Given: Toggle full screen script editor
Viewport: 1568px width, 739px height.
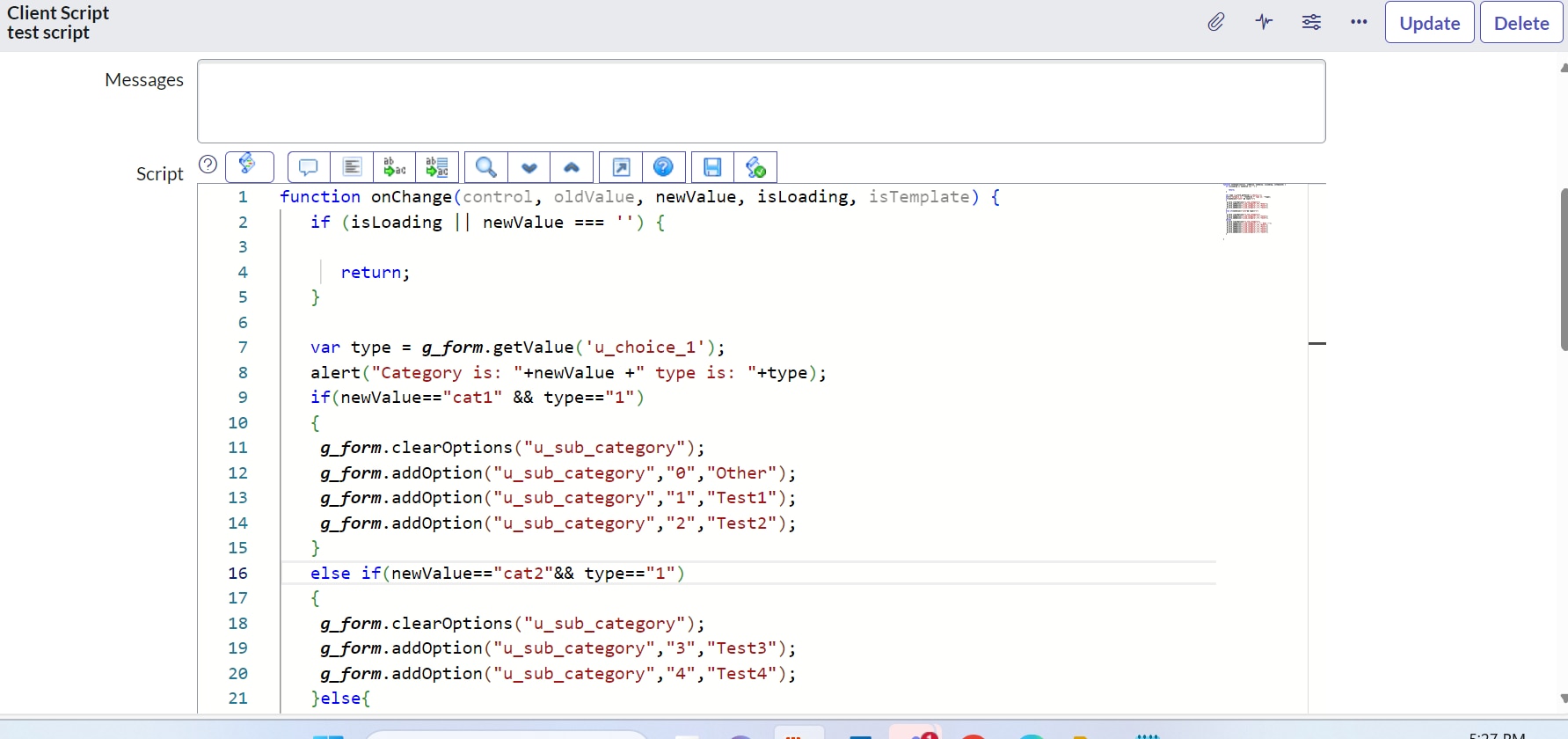Looking at the screenshot, I should pyautogui.click(x=621, y=167).
